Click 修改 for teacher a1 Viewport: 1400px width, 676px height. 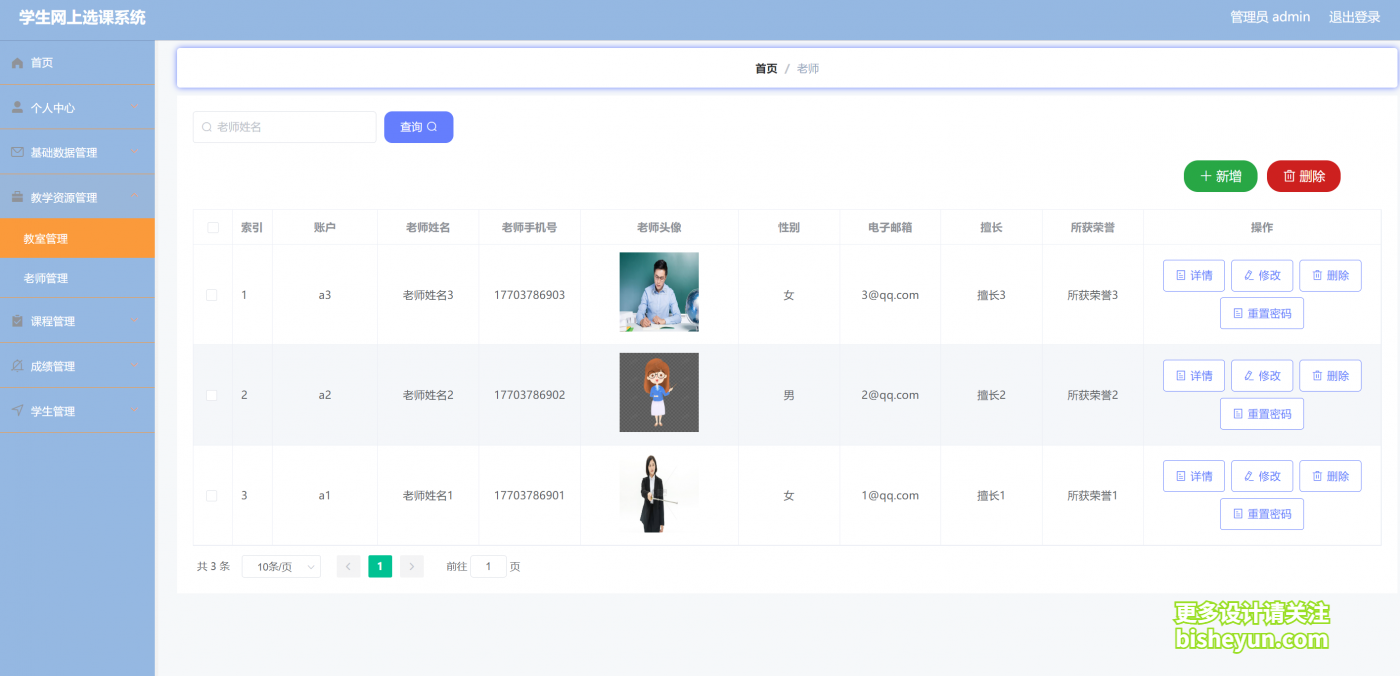click(x=1262, y=476)
